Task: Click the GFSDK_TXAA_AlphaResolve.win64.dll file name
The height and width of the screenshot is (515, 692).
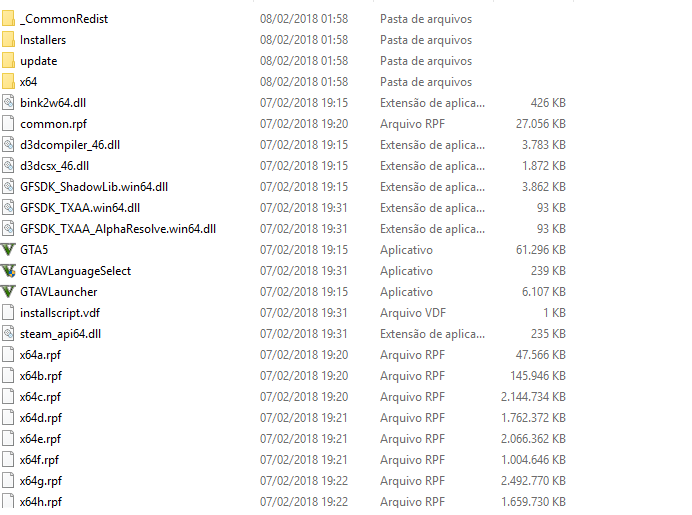Action: click(118, 229)
